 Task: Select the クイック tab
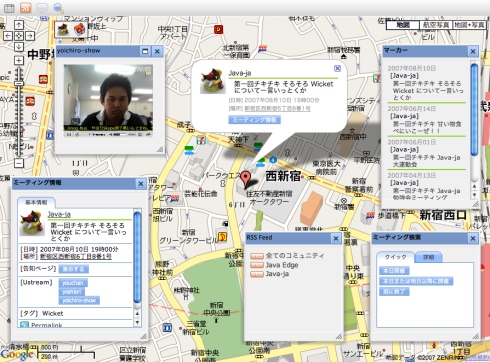coord(396,257)
